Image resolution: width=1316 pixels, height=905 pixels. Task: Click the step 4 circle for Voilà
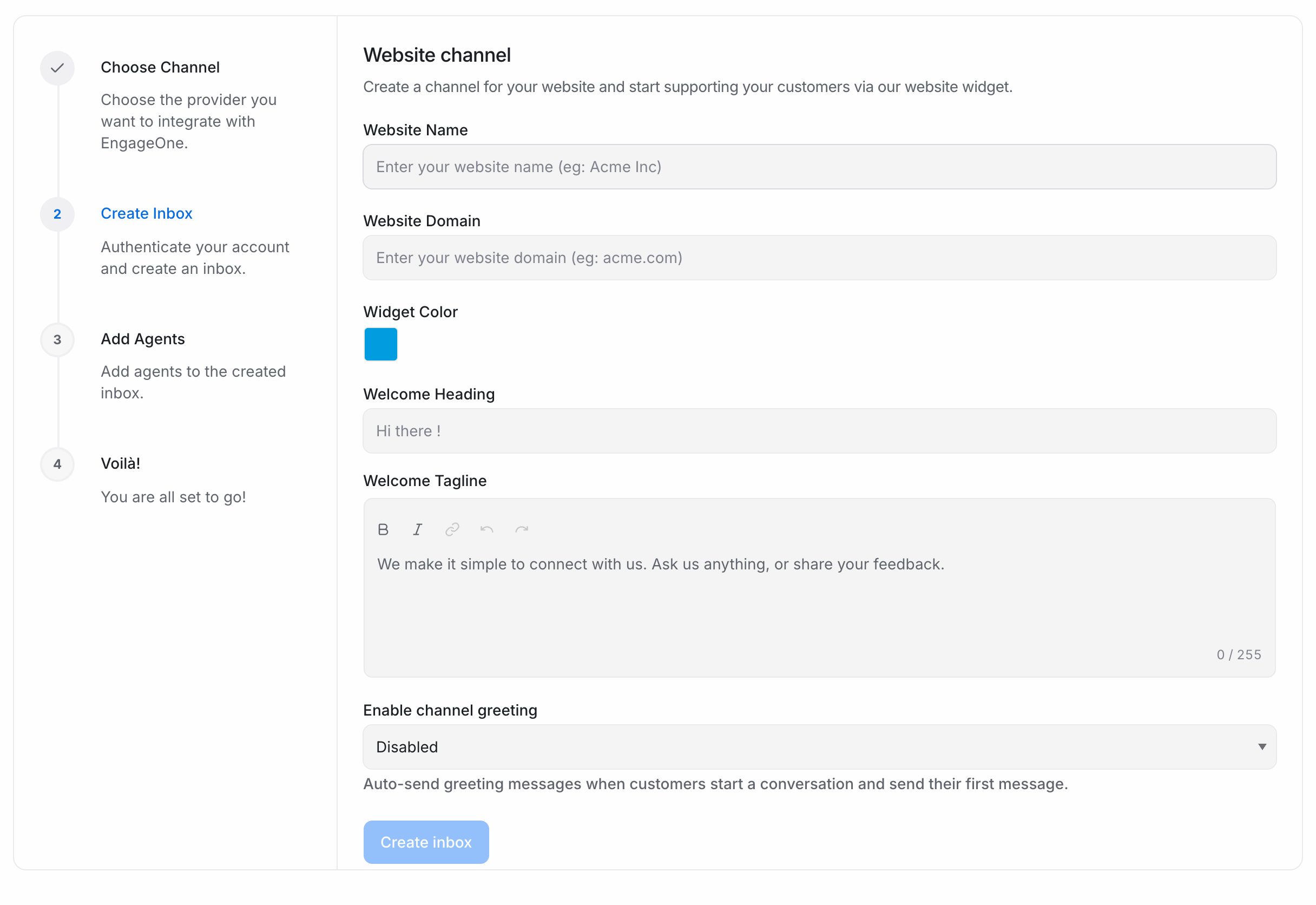[x=57, y=464]
